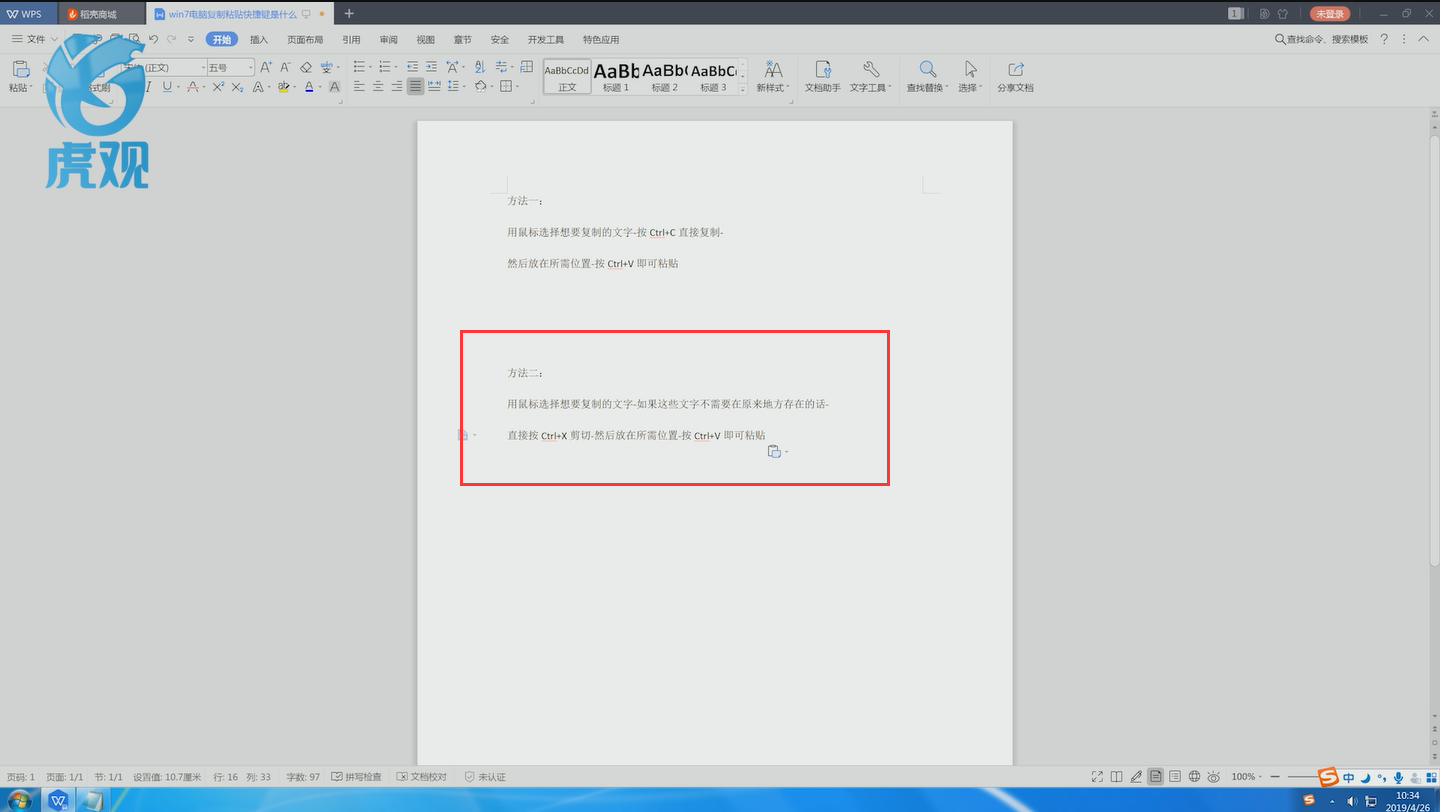Click the font color A swatch
This screenshot has width=1440, height=812.
309,87
